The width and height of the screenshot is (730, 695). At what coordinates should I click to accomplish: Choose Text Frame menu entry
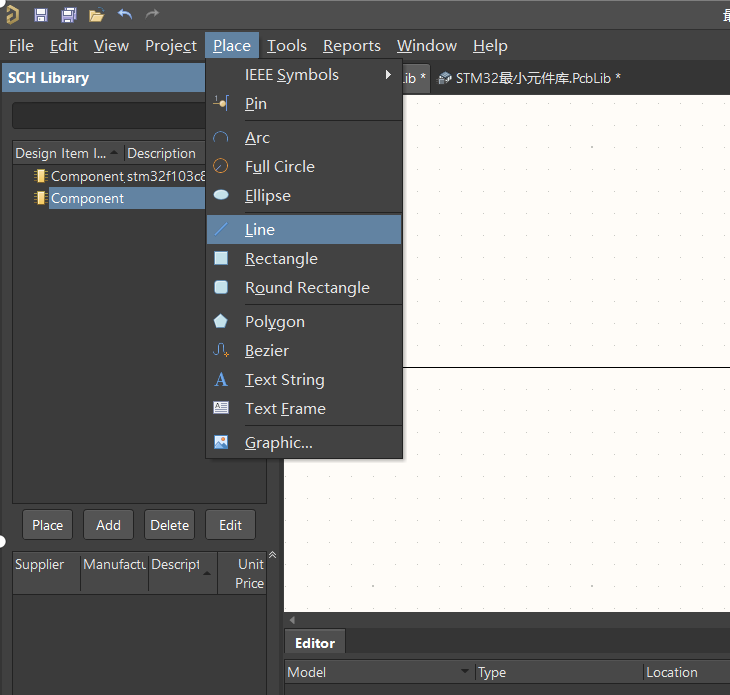point(304,408)
